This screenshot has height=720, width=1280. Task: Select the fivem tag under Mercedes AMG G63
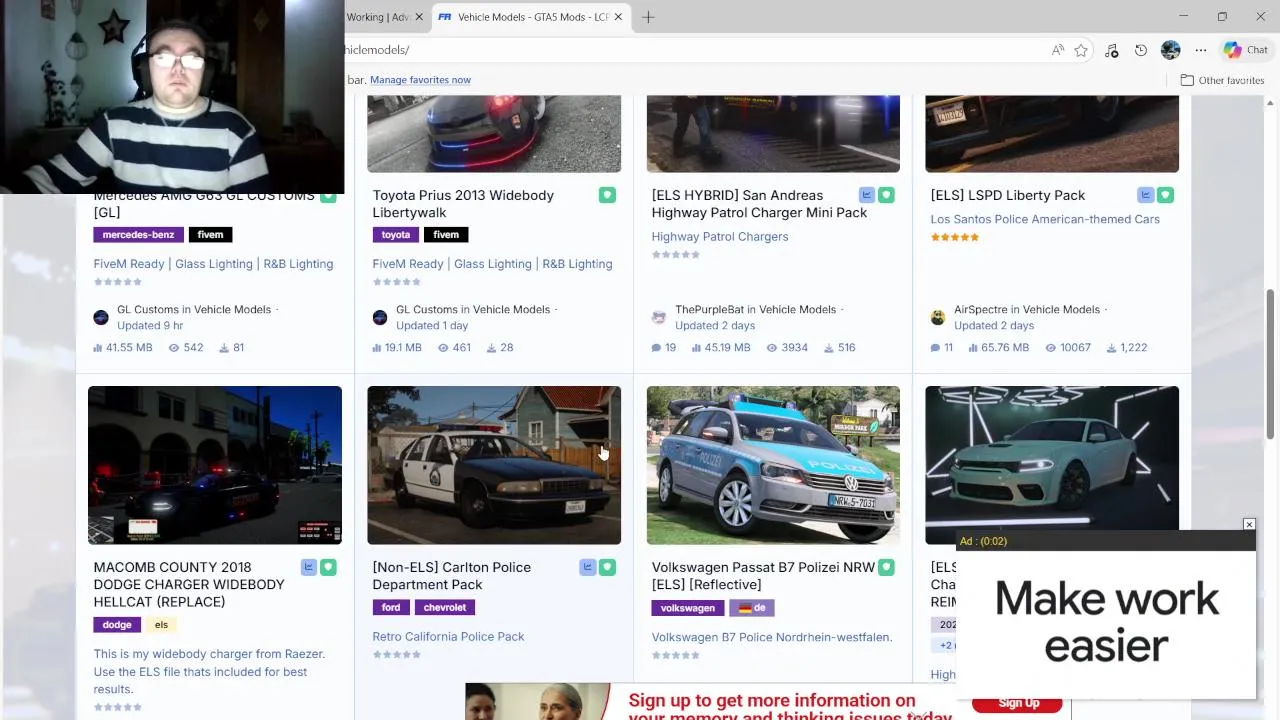click(x=210, y=235)
